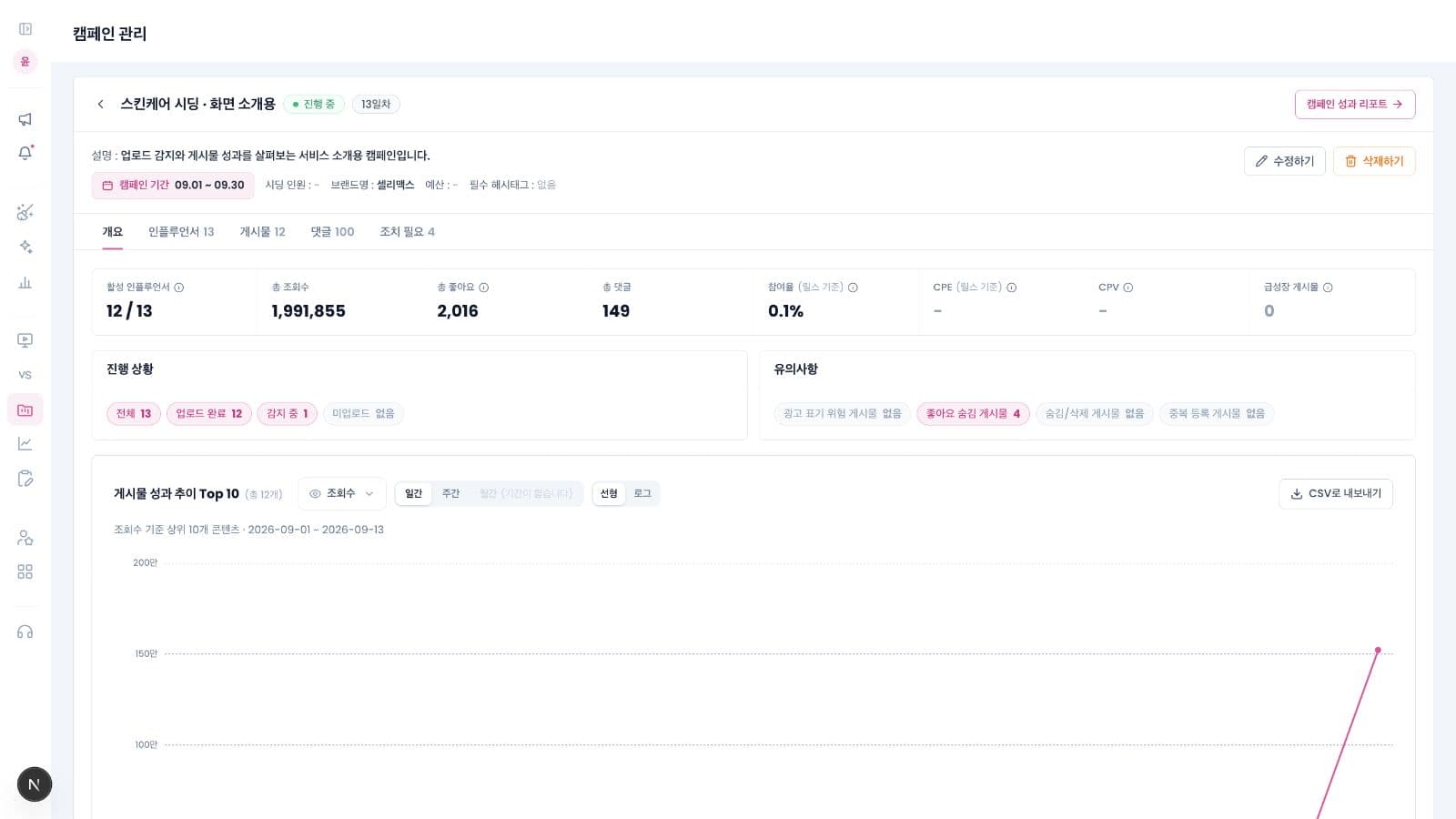
Task: Open the grid apps sidebar icon
Action: [25, 572]
